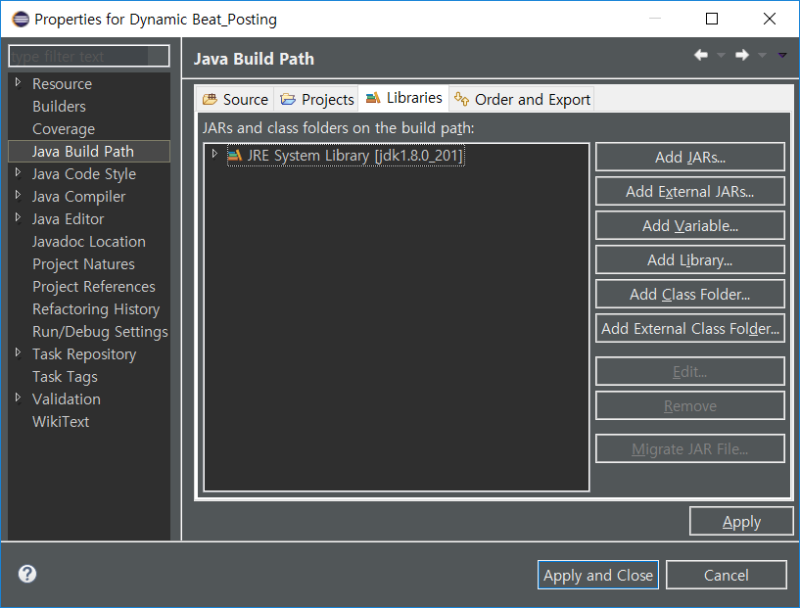The height and width of the screenshot is (608, 800).
Task: Open the back history dropdown arrow
Action: coord(721,55)
